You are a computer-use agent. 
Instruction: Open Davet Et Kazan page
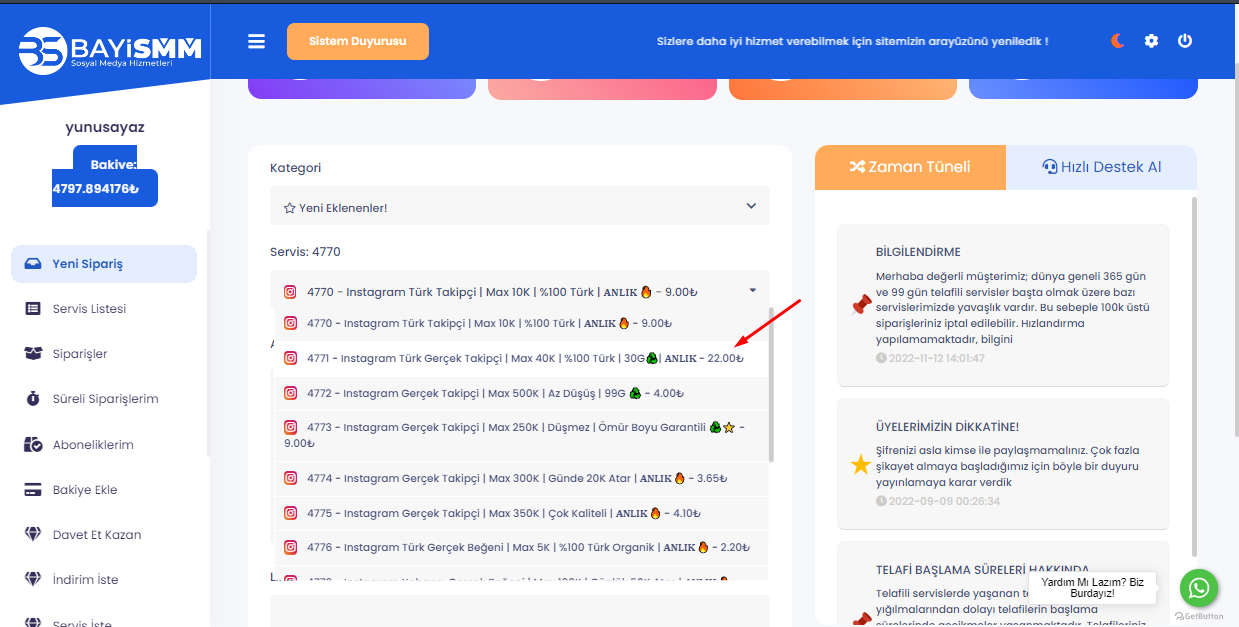click(x=97, y=535)
